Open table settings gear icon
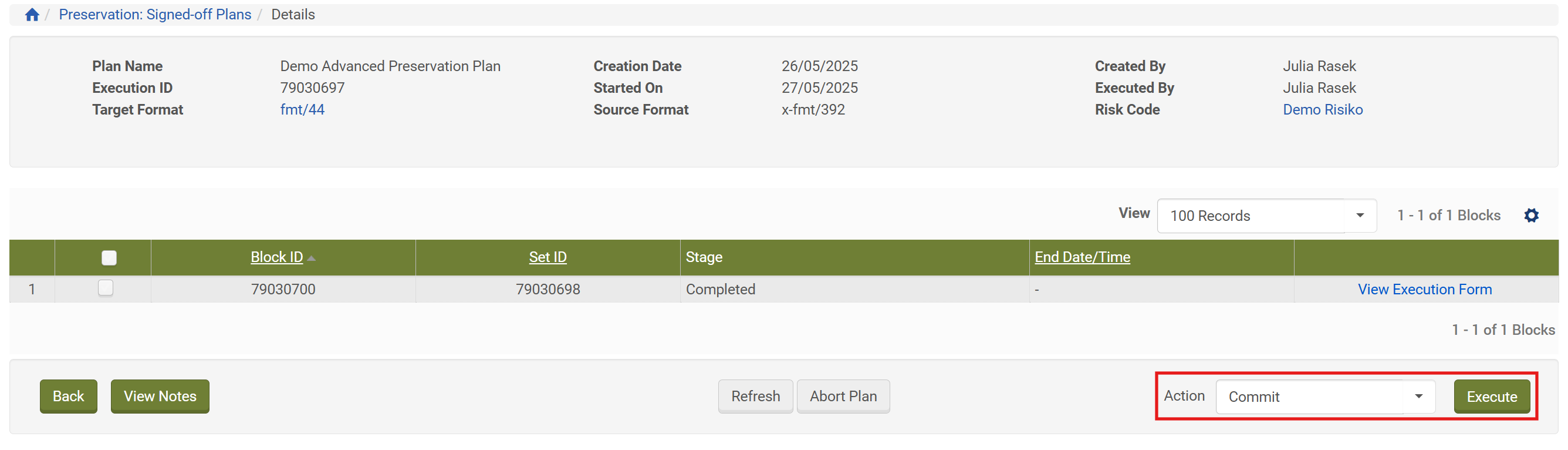This screenshot has width=1568, height=450. pyautogui.click(x=1531, y=215)
